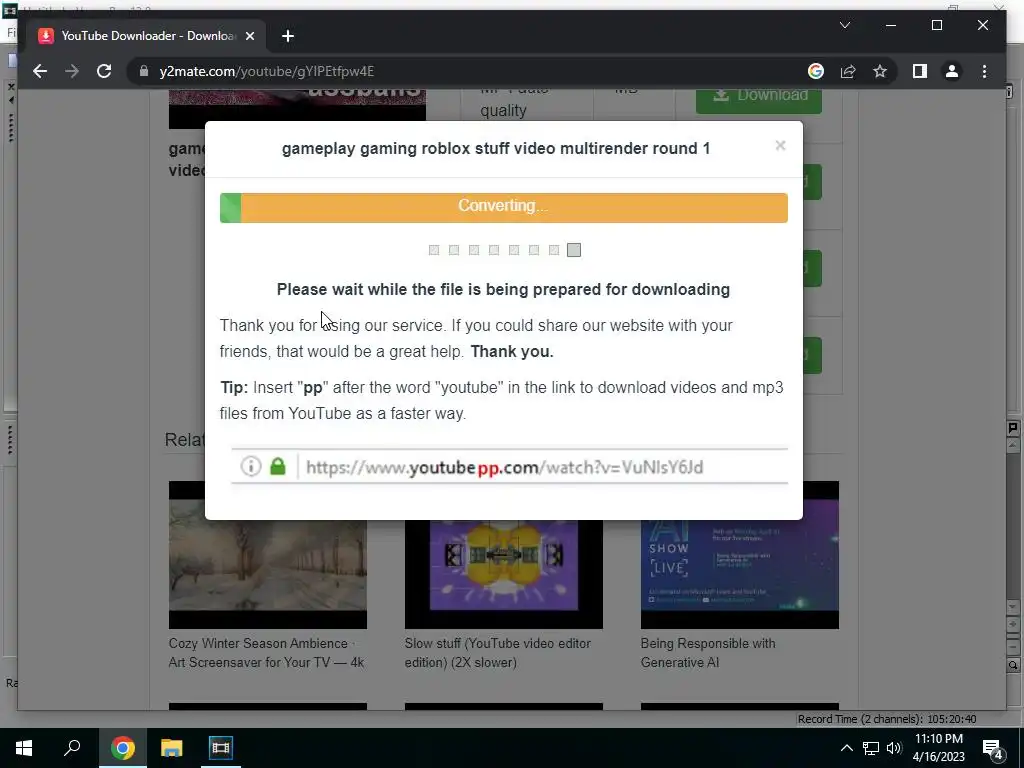Open the Google icon in address bar
Image resolution: width=1024 pixels, height=768 pixels.
pos(816,71)
